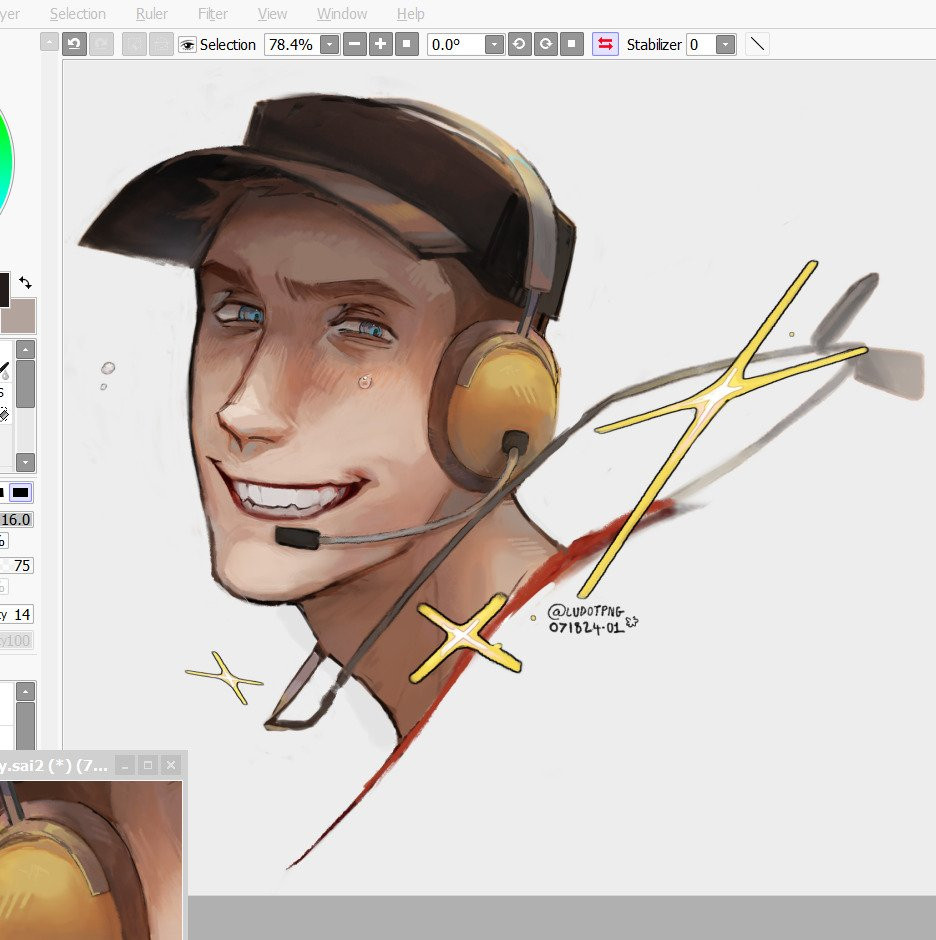This screenshot has height=940, width=936.
Task: Click the slider value showing 75
Action: (x=16, y=565)
